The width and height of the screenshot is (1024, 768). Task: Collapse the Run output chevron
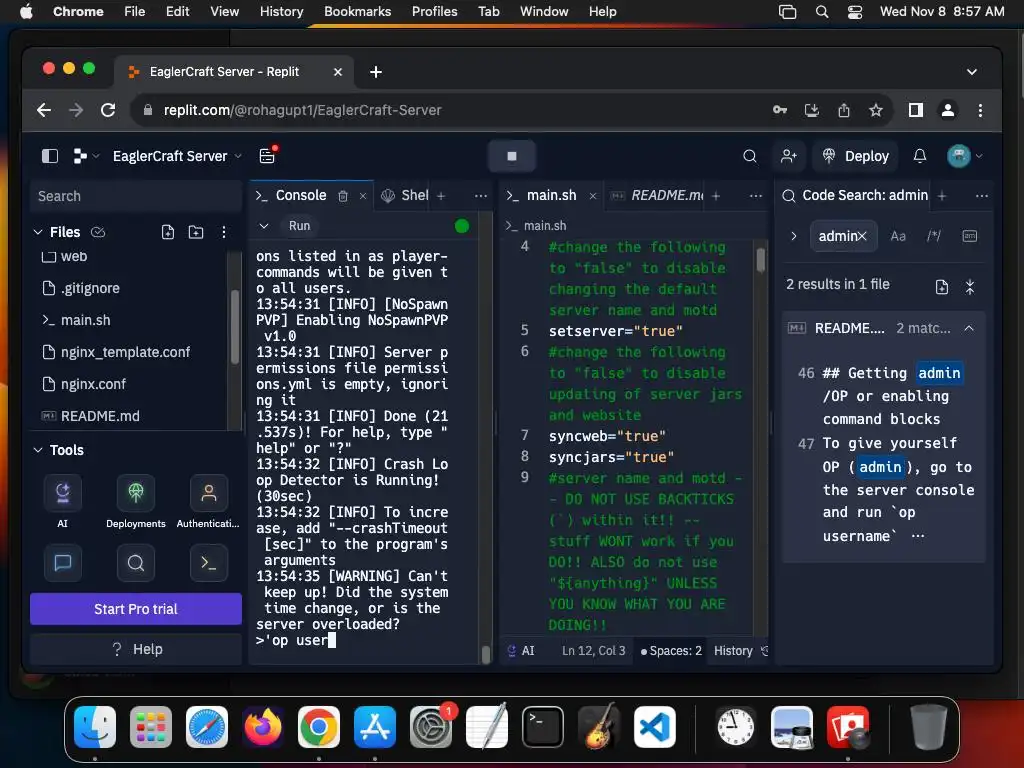tap(264, 225)
